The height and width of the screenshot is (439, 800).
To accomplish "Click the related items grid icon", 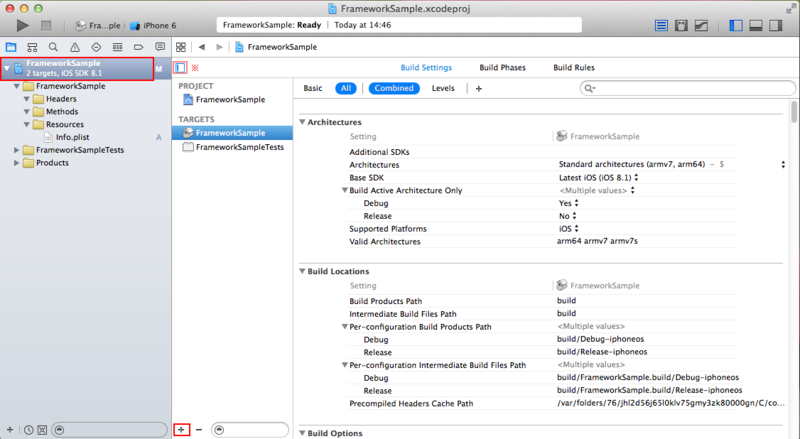I will point(181,47).
